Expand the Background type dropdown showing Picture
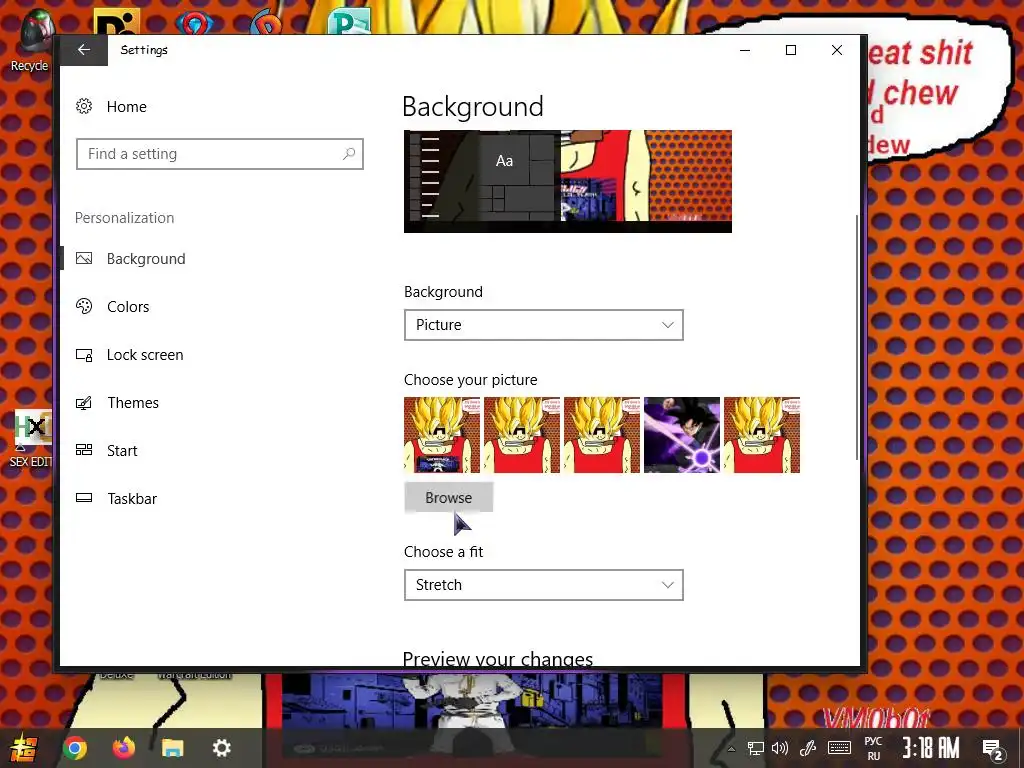Screen dimensions: 1024x768 (543, 325)
